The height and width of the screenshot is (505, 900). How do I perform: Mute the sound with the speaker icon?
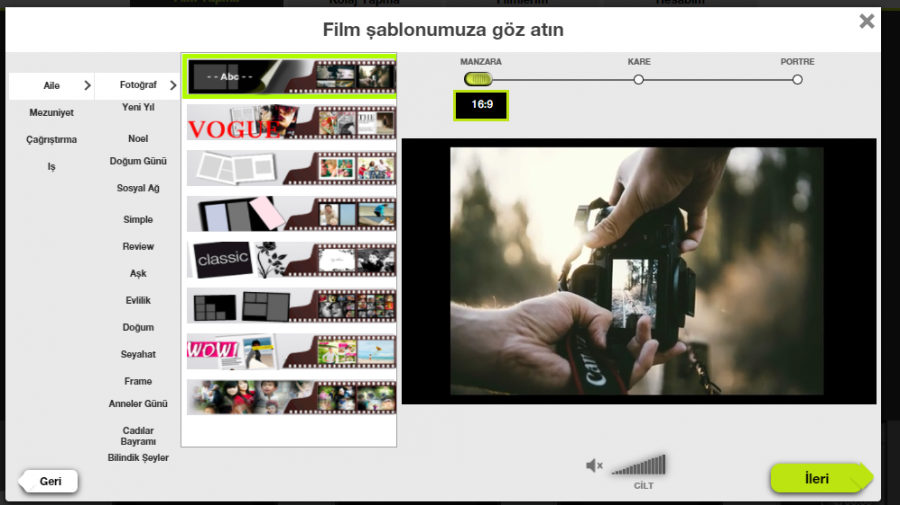594,465
